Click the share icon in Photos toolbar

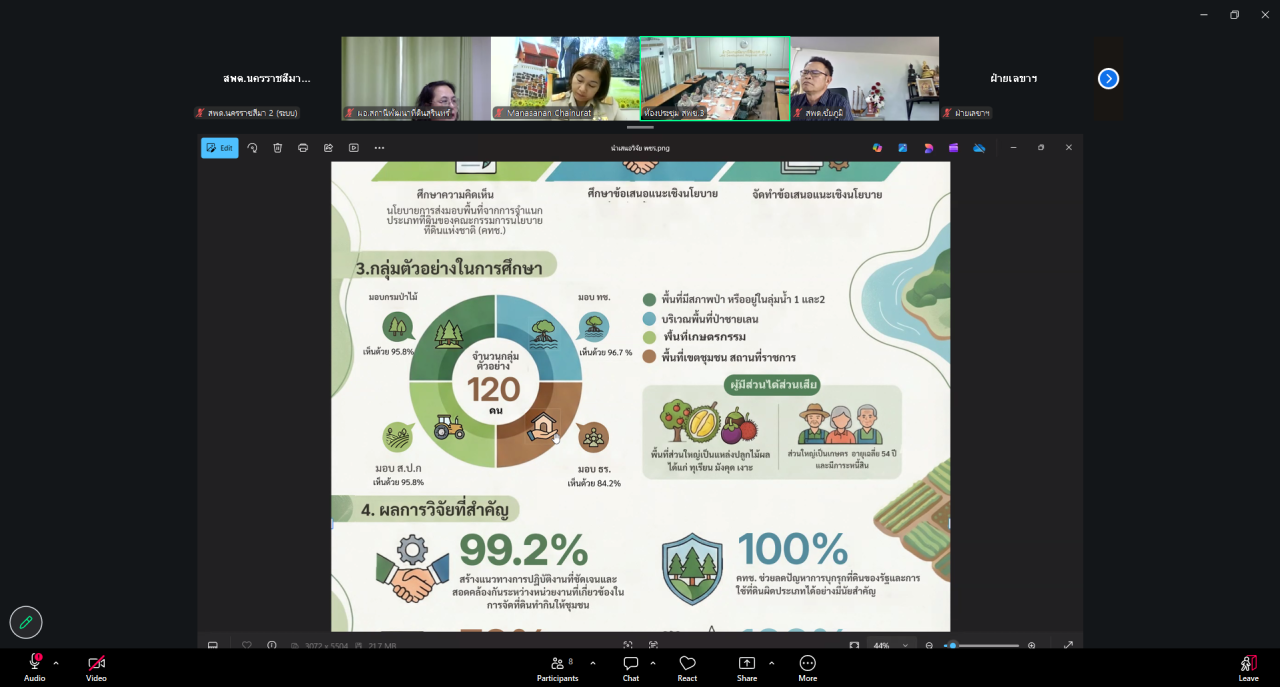point(328,148)
